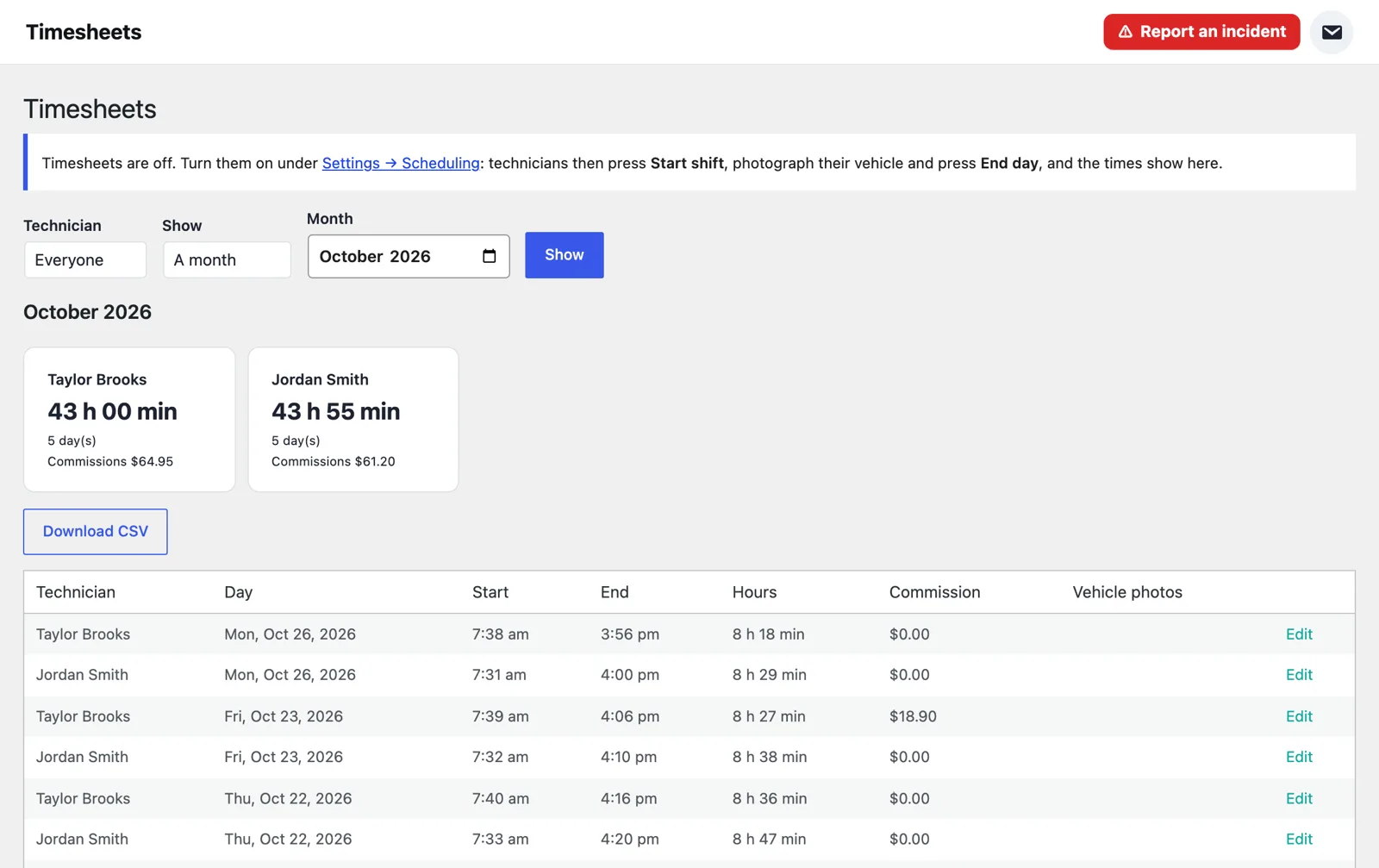Click '7:40 am' start time cell
The height and width of the screenshot is (868, 1379).
click(x=501, y=798)
